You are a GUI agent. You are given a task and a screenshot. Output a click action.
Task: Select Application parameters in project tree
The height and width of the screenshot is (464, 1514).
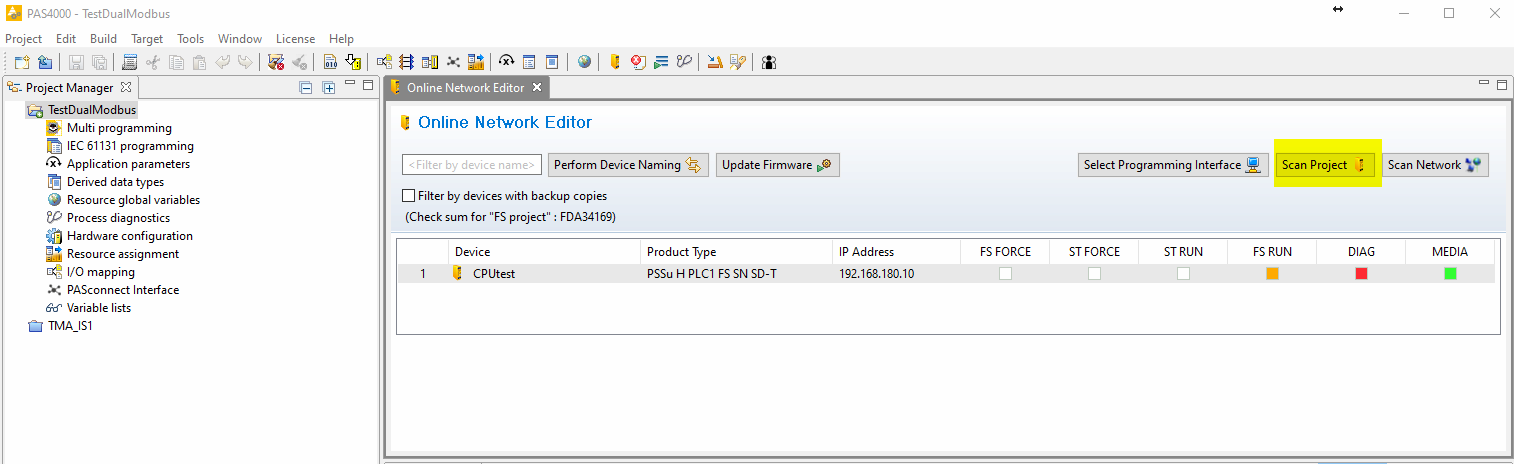pyautogui.click(x=128, y=164)
